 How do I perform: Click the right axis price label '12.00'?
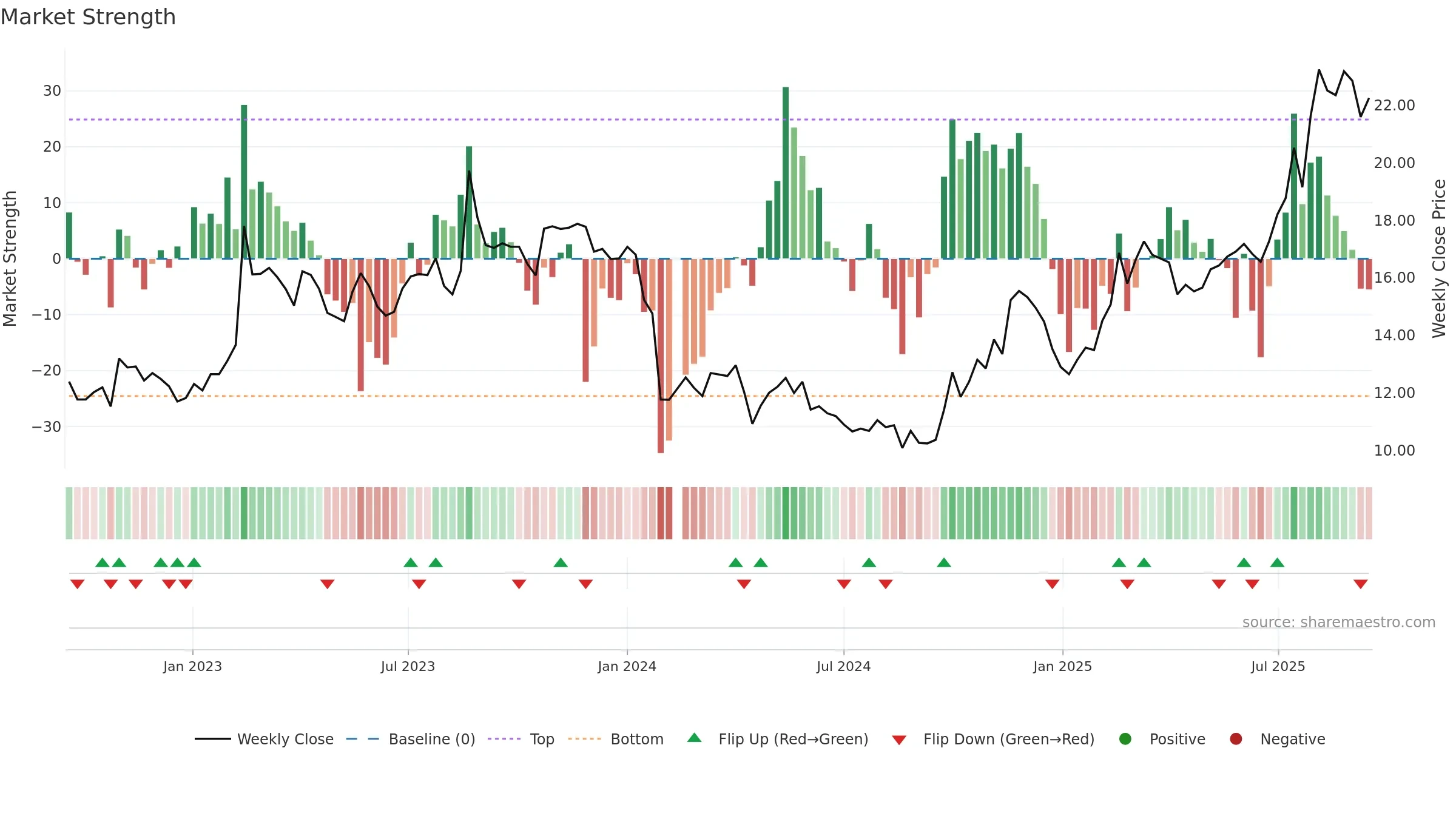click(1394, 393)
